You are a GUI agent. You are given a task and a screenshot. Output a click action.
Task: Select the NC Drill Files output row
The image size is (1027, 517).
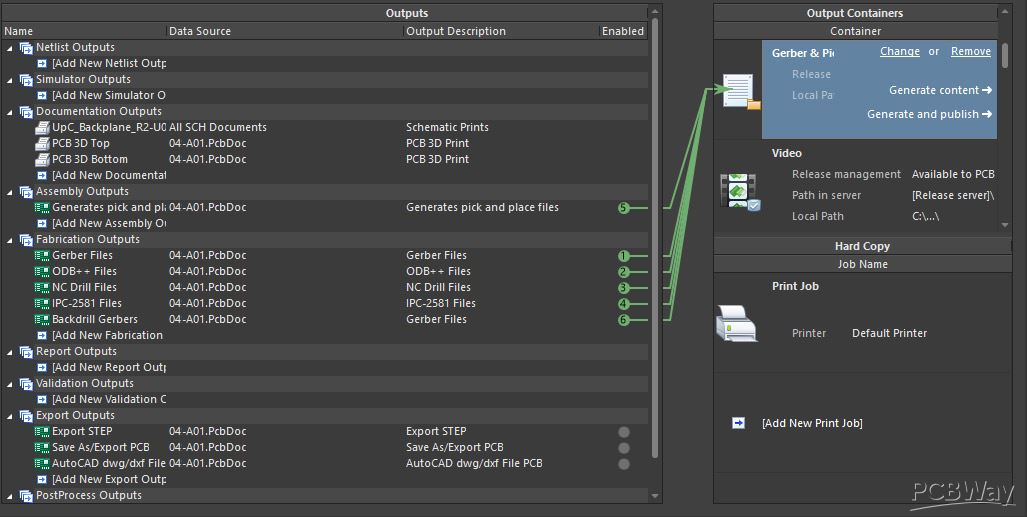tap(324, 287)
